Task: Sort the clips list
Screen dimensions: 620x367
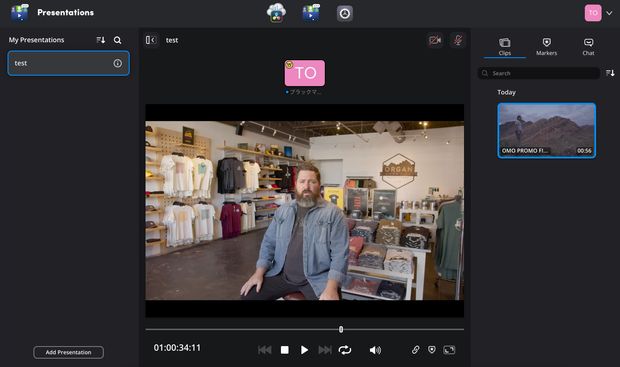Action: 610,73
